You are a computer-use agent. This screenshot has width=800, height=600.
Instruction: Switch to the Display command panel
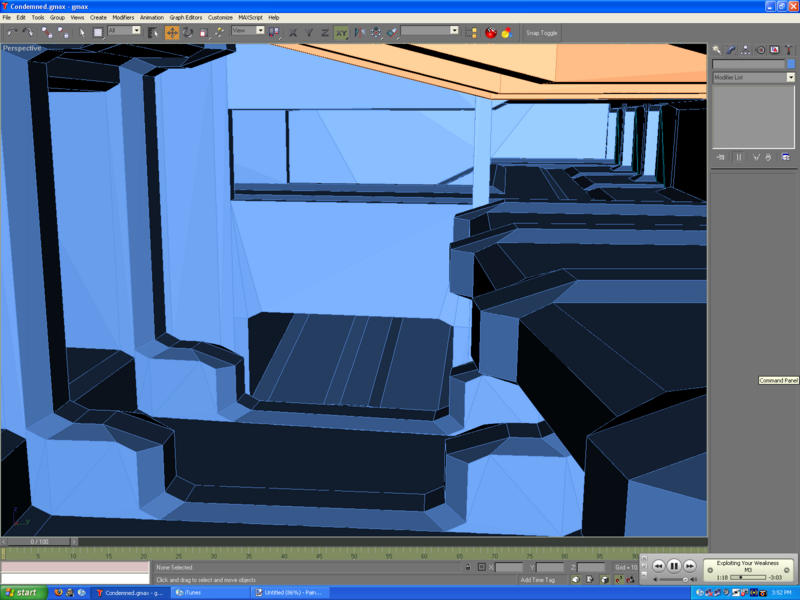(x=774, y=49)
